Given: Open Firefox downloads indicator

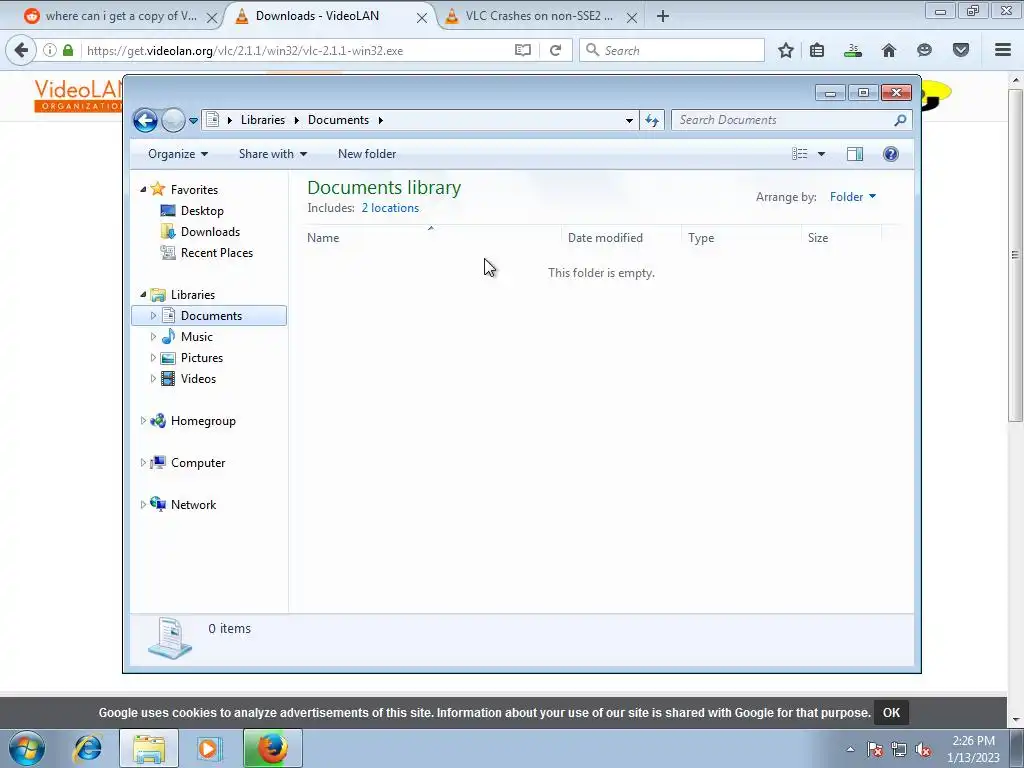Looking at the screenshot, I should pyautogui.click(x=853, y=50).
